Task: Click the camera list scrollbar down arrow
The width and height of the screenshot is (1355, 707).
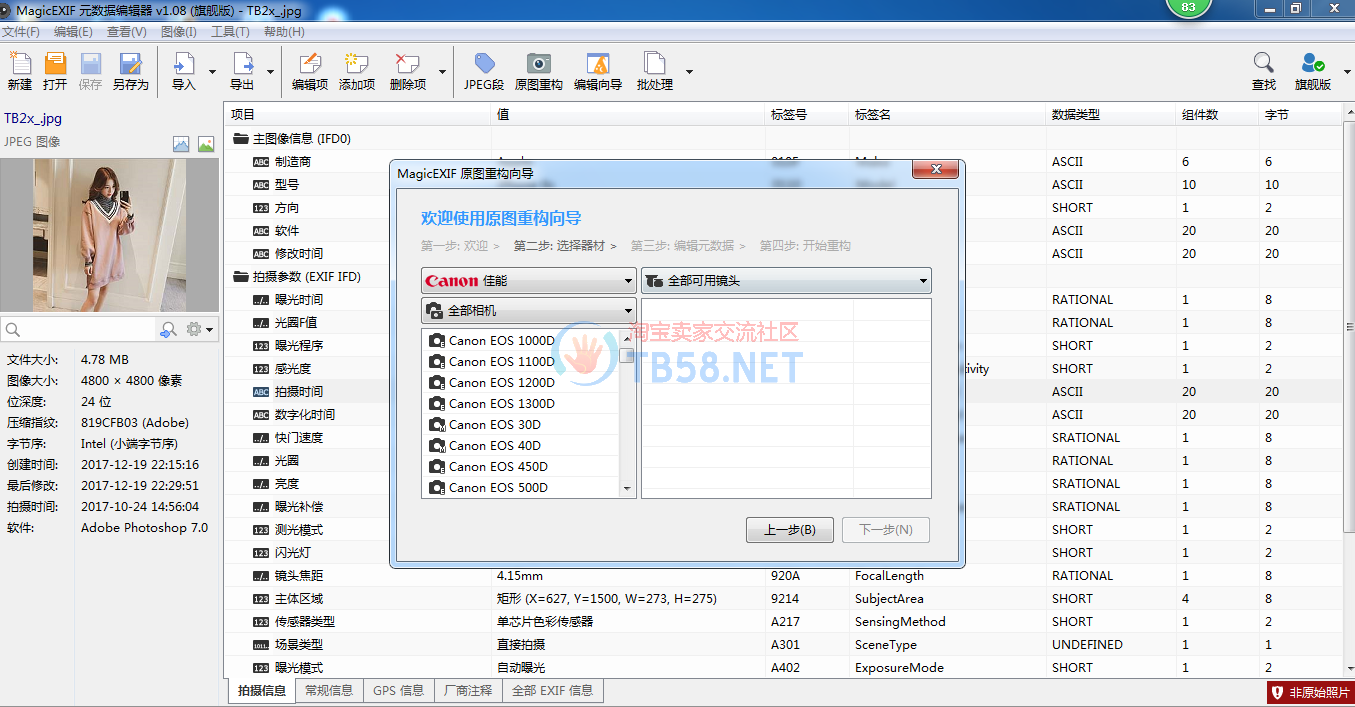Action: 627,489
